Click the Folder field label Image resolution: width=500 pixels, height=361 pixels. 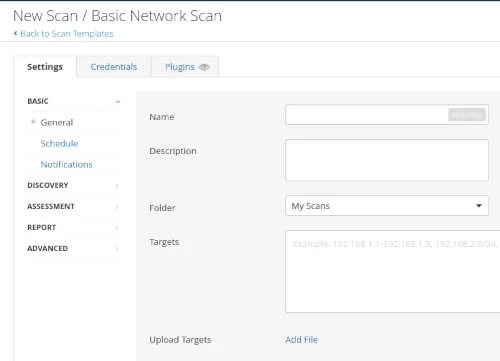click(x=162, y=208)
